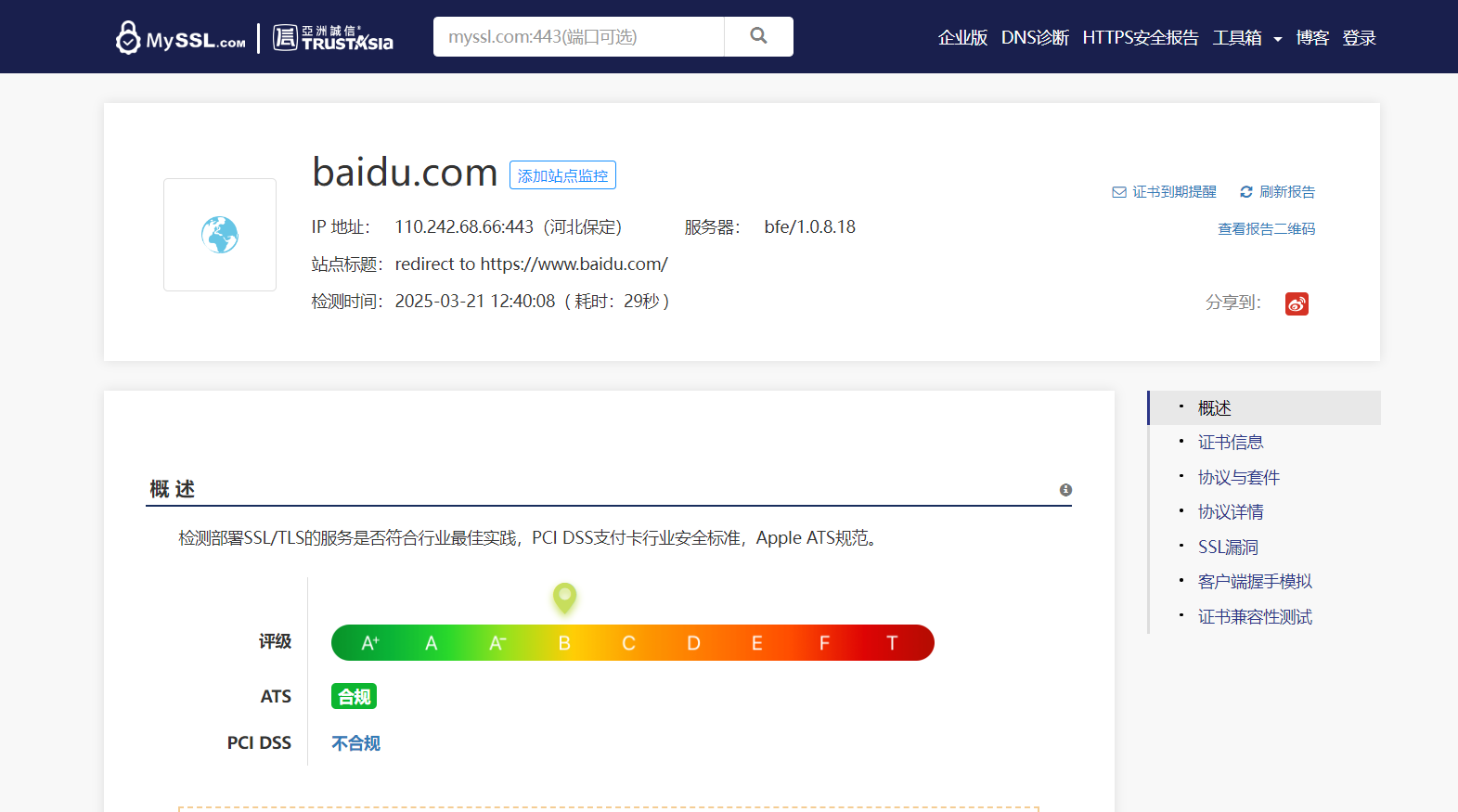Click the TrustAsia logo

coord(333,38)
